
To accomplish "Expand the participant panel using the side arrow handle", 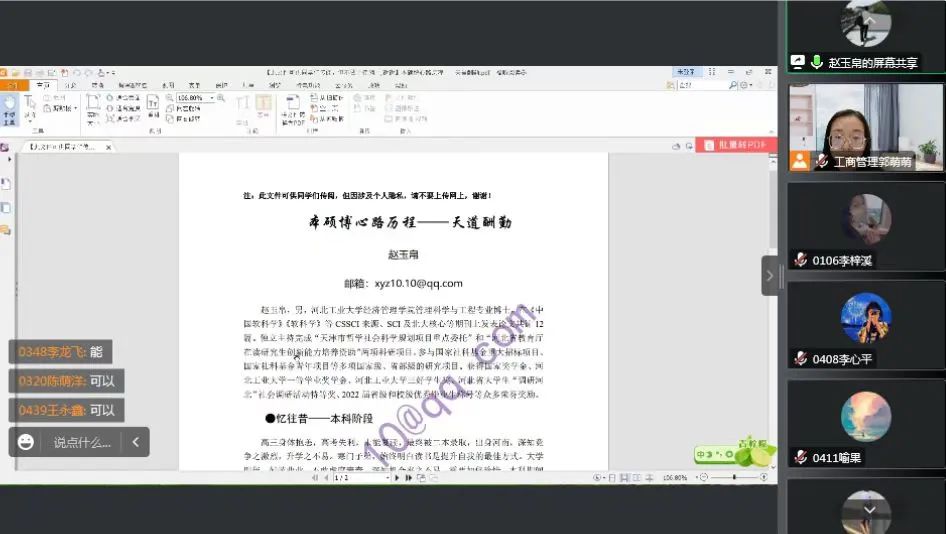I will (769, 275).
